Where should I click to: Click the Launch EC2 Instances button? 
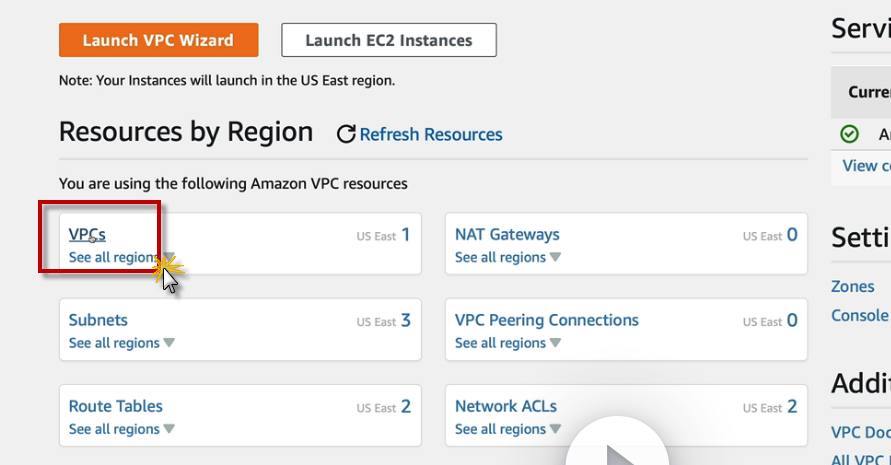point(389,41)
